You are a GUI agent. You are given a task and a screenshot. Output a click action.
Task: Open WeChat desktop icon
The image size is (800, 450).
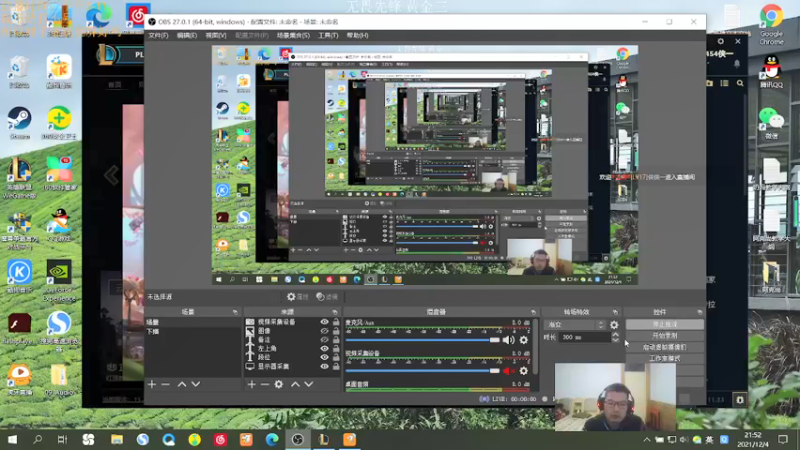tap(771, 123)
